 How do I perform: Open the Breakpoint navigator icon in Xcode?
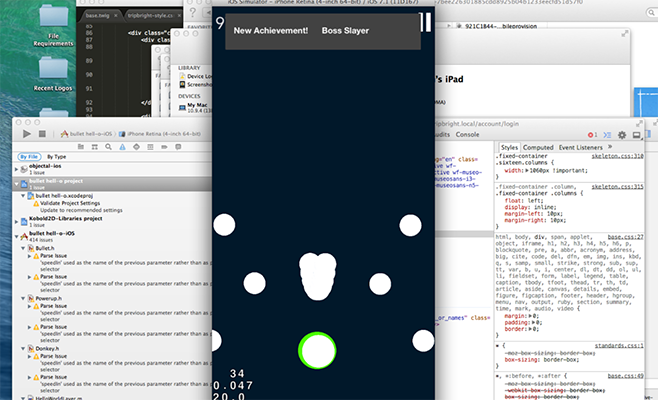click(164, 147)
